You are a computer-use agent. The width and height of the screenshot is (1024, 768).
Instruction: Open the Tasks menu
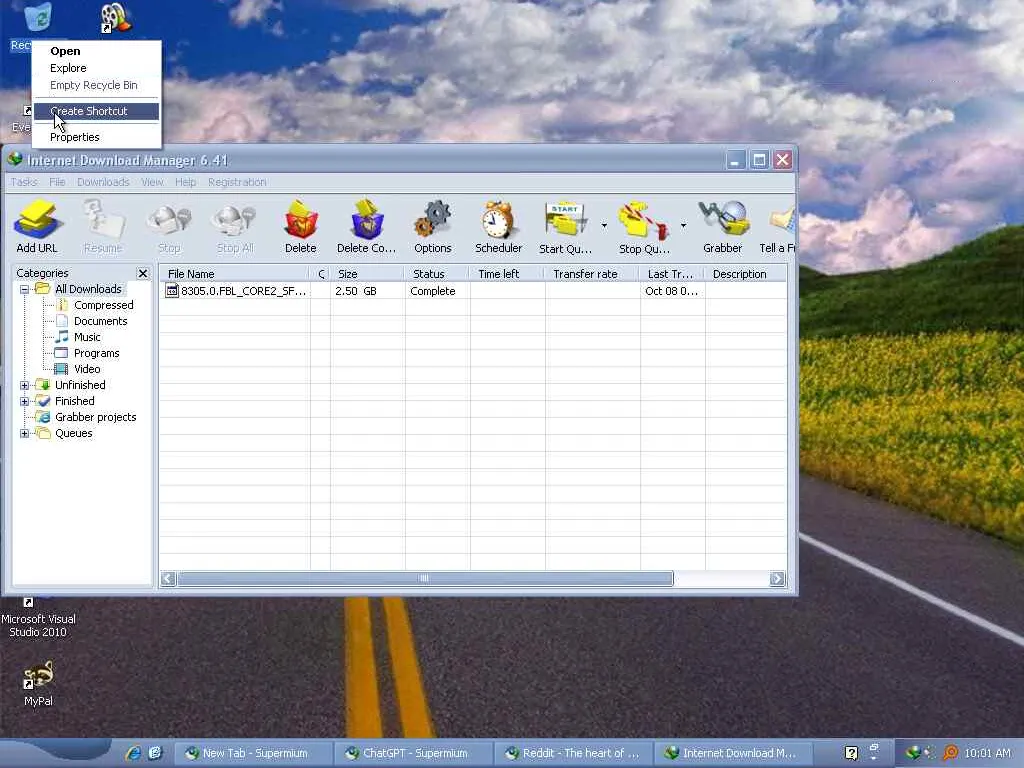coord(24,182)
